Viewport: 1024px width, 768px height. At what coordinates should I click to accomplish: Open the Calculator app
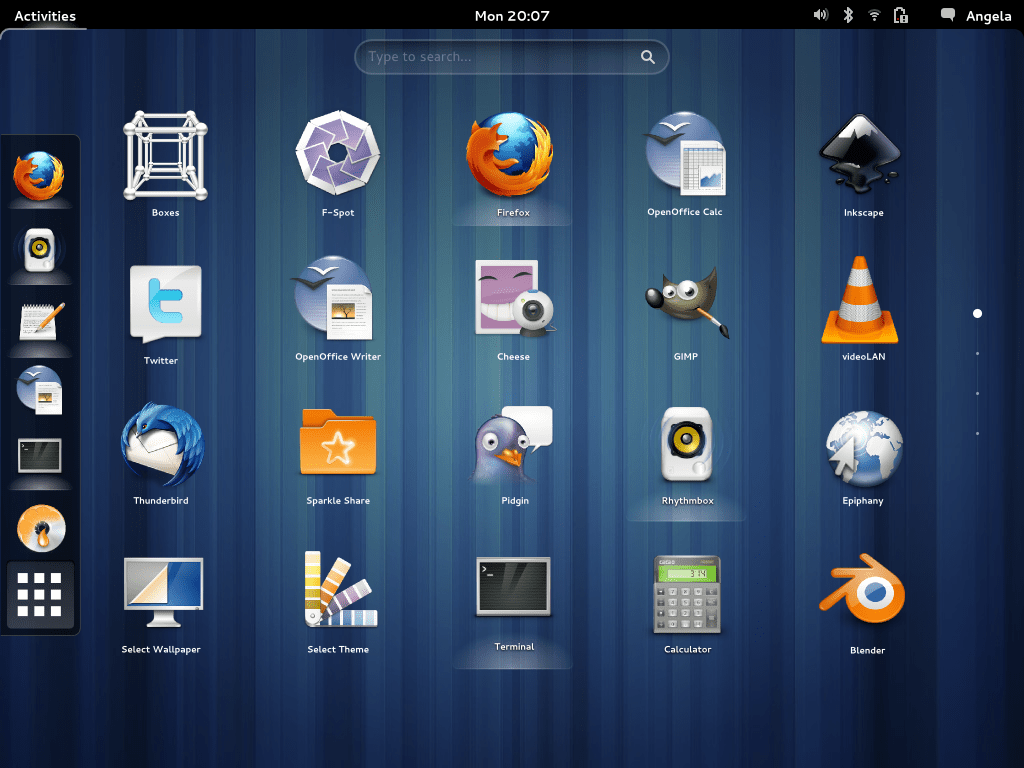(x=687, y=594)
